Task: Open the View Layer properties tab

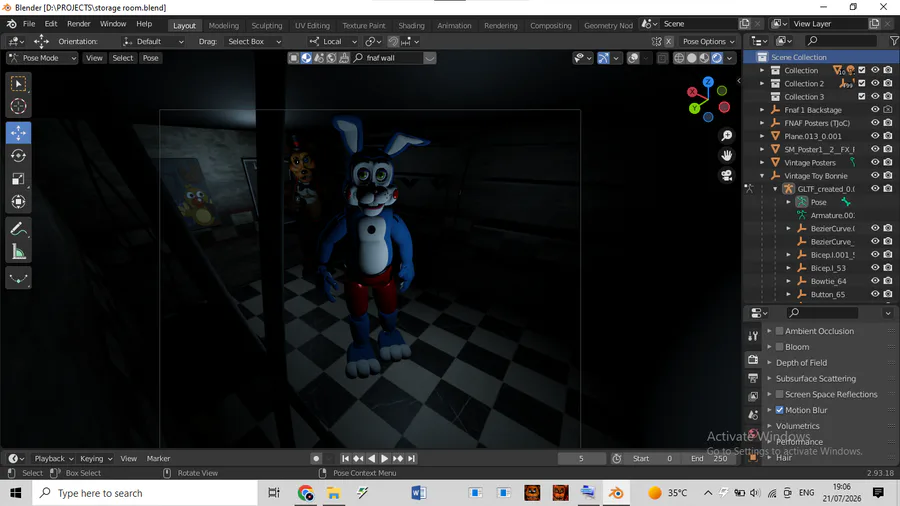Action: 753,396
